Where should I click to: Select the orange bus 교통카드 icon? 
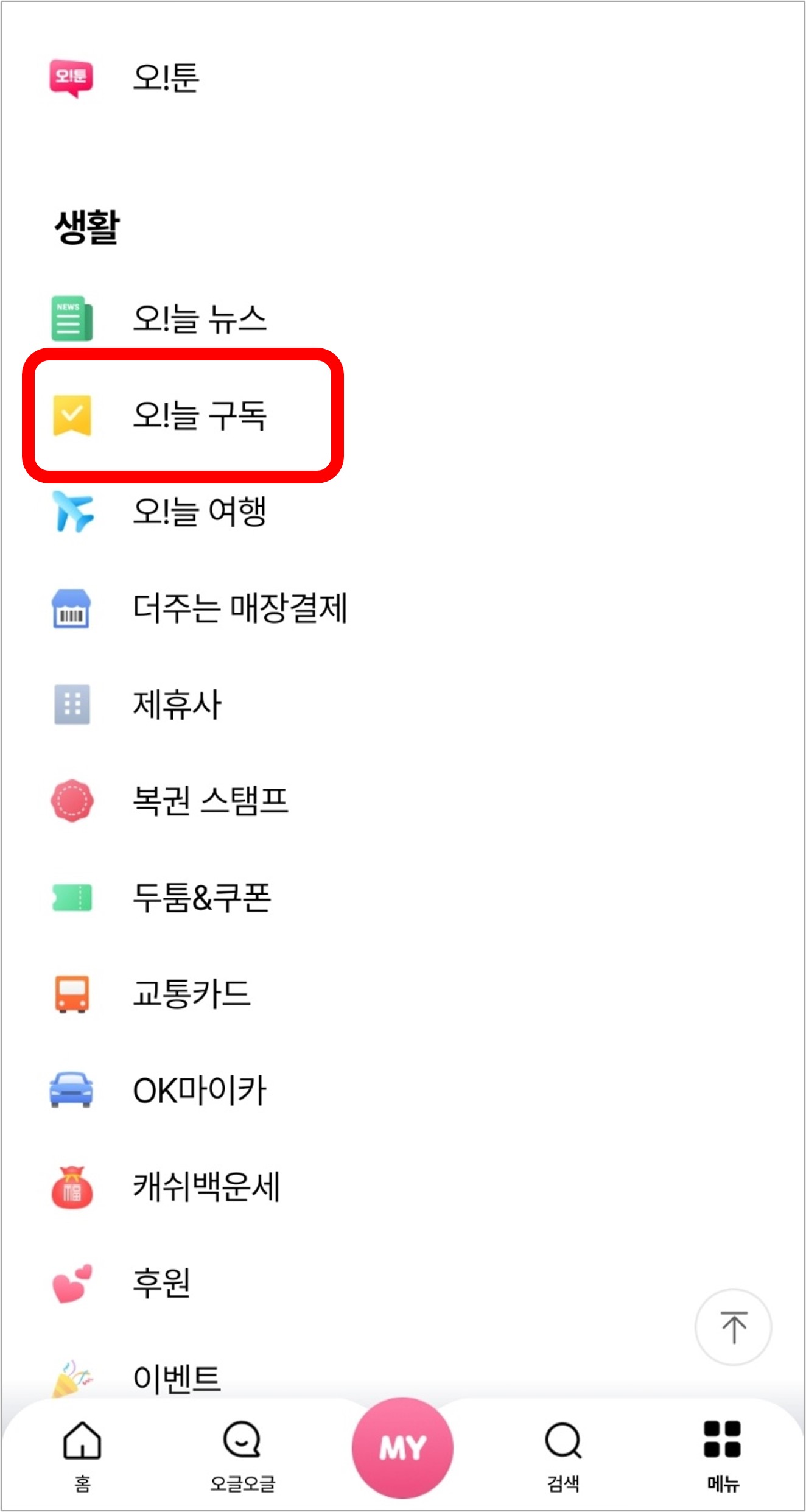[x=72, y=993]
